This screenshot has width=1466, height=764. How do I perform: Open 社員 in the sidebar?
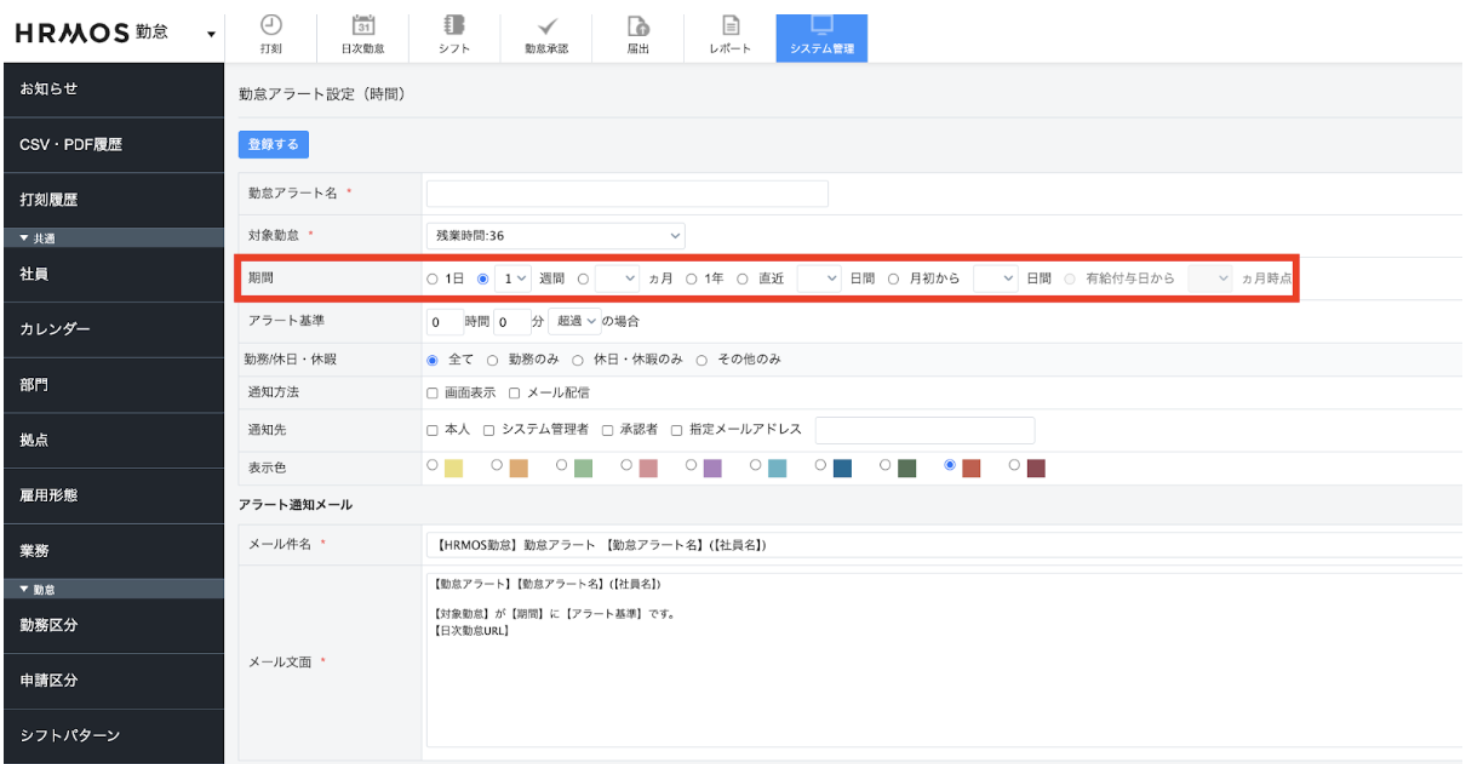point(114,274)
